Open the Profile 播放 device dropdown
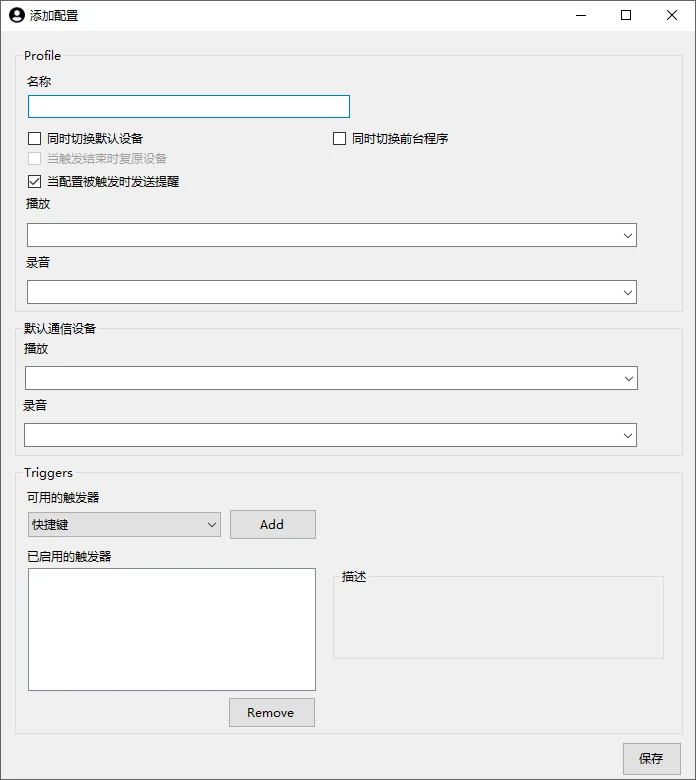The height and width of the screenshot is (780, 696). (331, 235)
